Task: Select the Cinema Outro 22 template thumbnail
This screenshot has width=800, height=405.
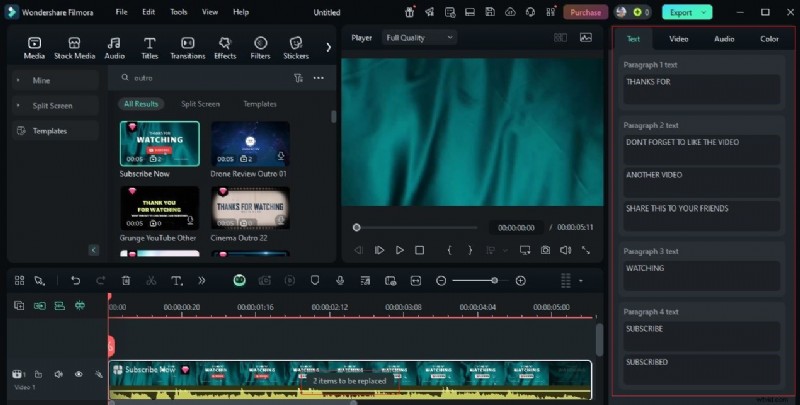Action: click(250, 208)
